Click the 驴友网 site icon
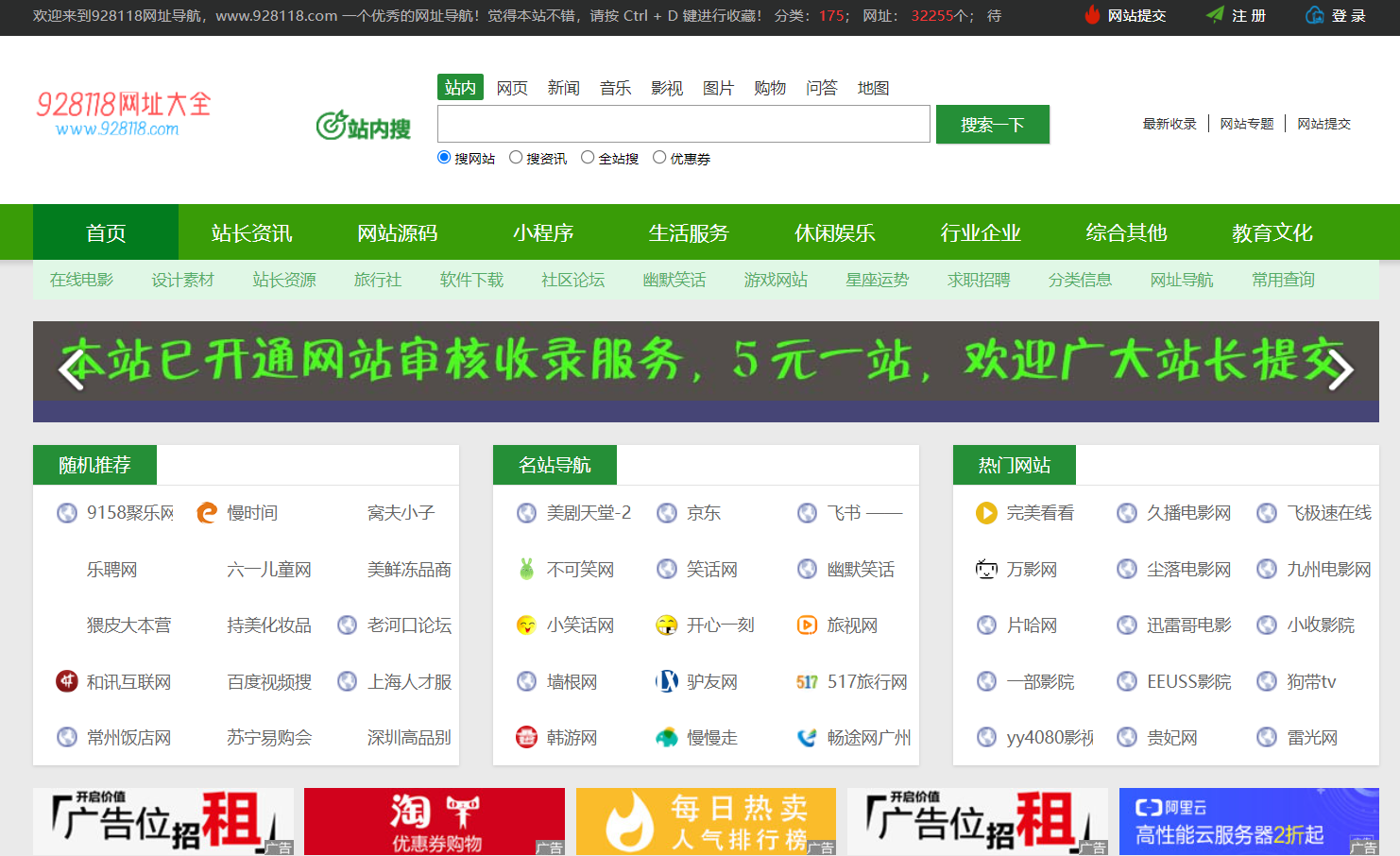Viewport: 1400px width, 856px height. point(667,681)
